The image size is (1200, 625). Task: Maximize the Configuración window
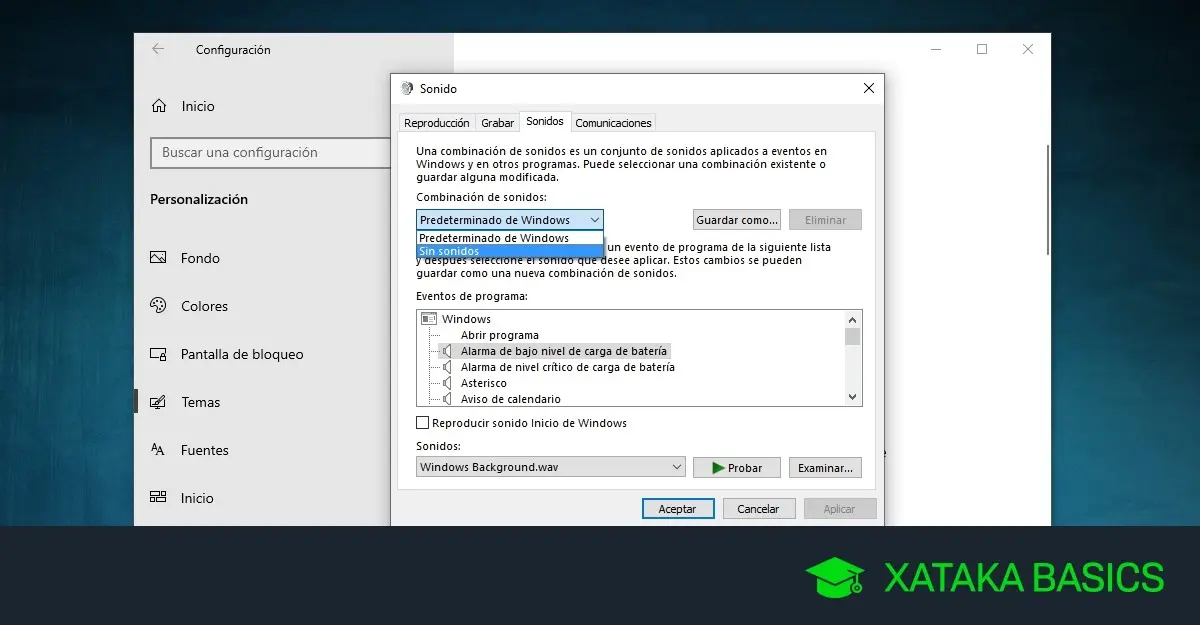[982, 49]
